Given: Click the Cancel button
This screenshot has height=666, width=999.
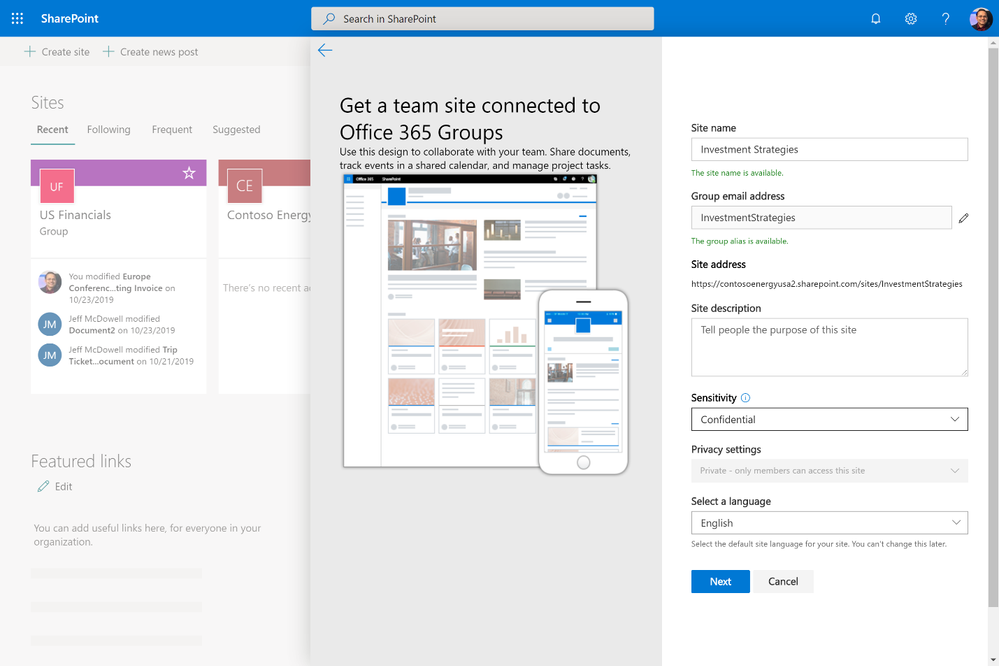Looking at the screenshot, I should pos(783,581).
